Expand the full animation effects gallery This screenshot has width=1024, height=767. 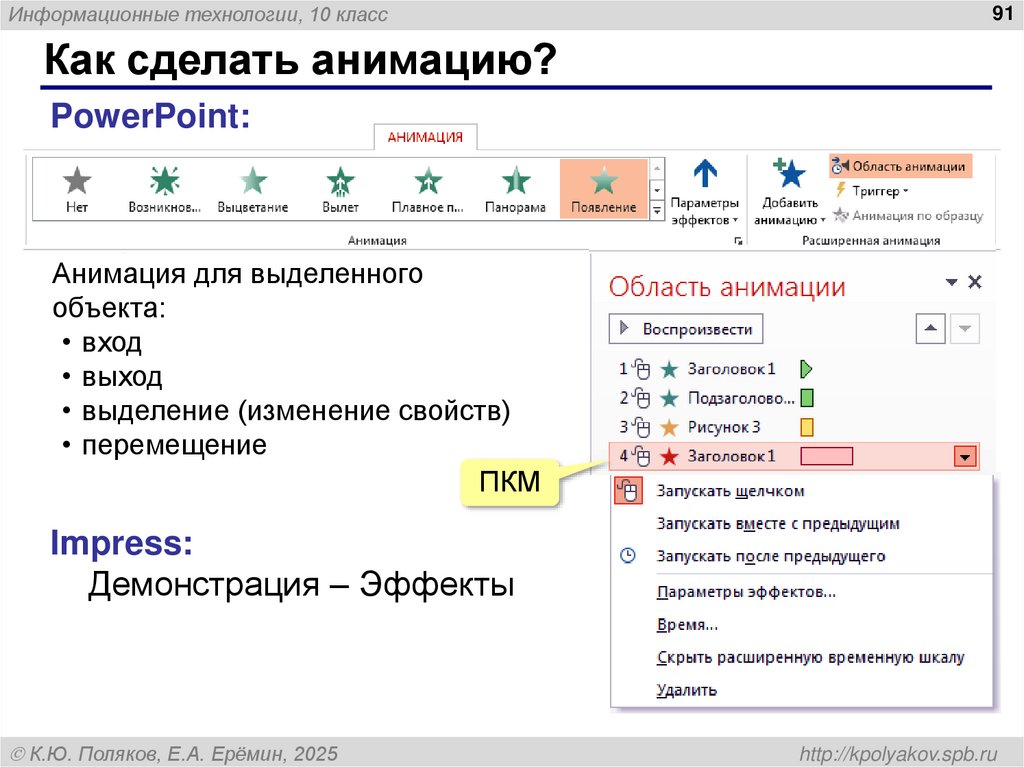(x=657, y=210)
